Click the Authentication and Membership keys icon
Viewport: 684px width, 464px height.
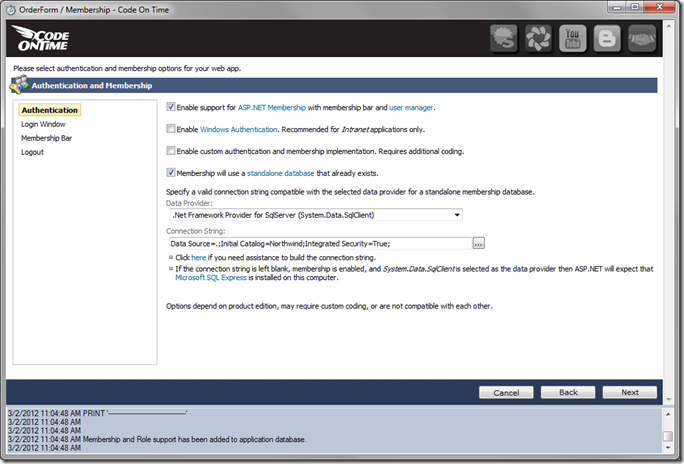coord(19,85)
